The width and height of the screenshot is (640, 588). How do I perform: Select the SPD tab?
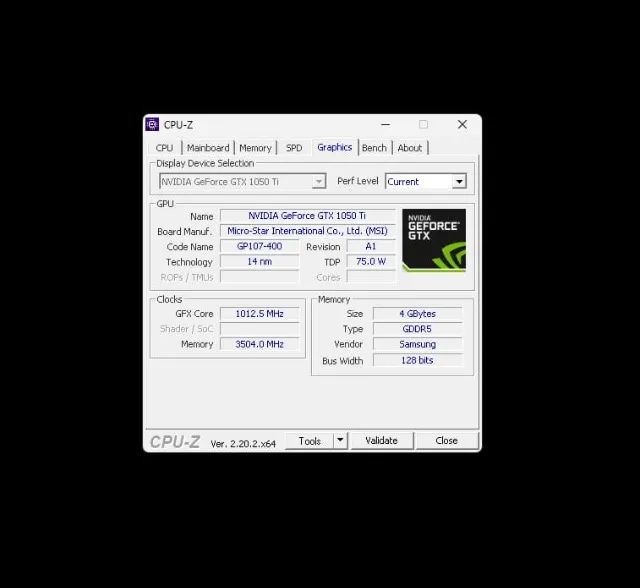(294, 148)
